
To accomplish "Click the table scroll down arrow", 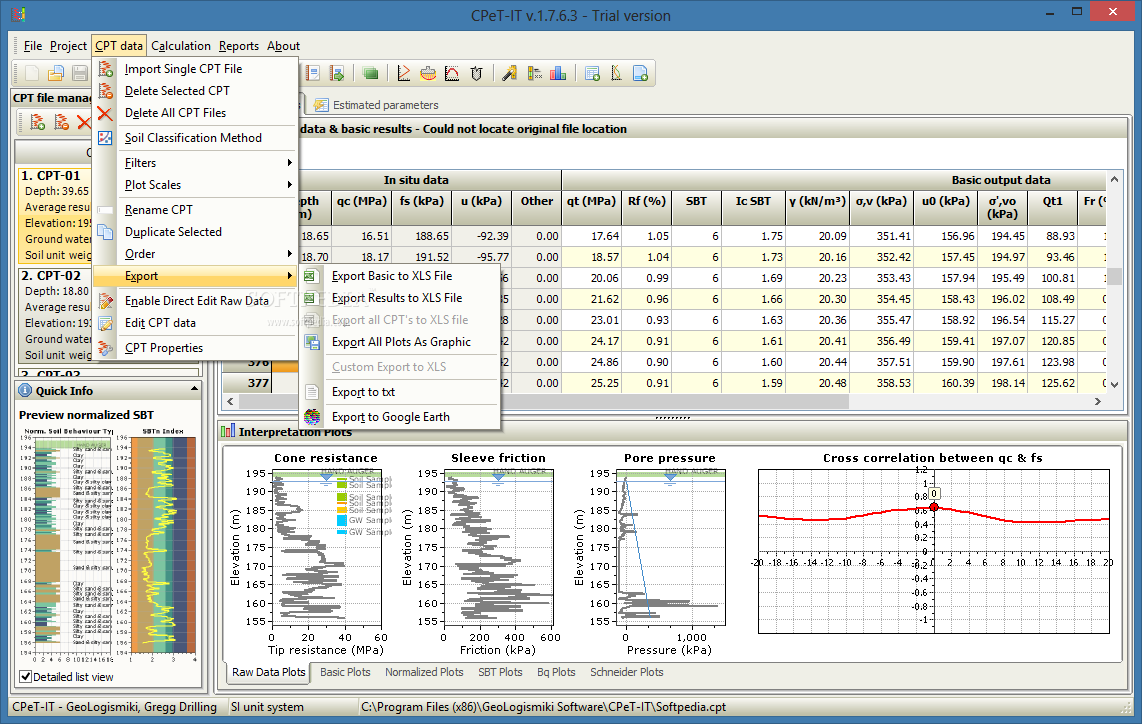I will [x=1114, y=384].
